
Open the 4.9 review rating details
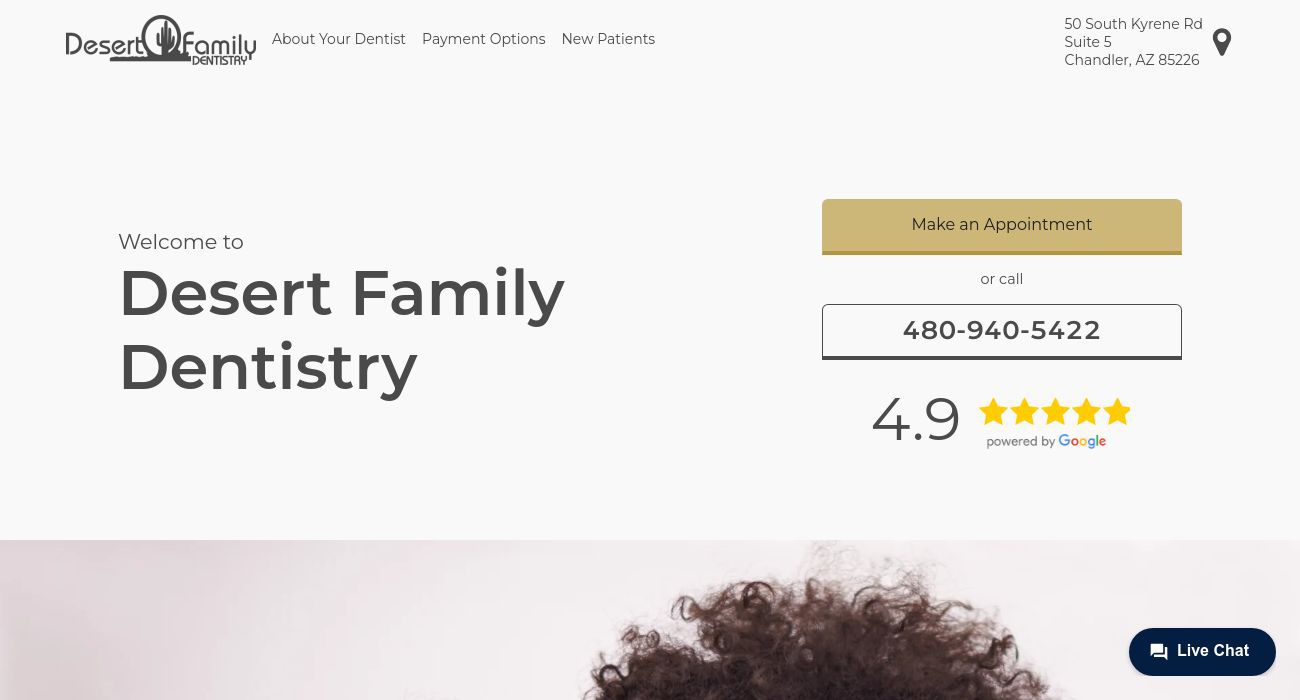(916, 418)
